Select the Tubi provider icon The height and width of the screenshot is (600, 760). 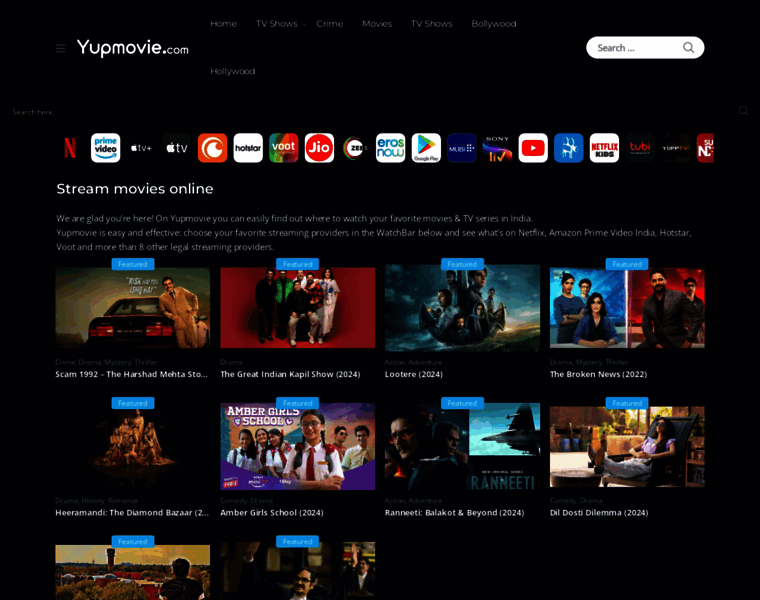coord(640,148)
